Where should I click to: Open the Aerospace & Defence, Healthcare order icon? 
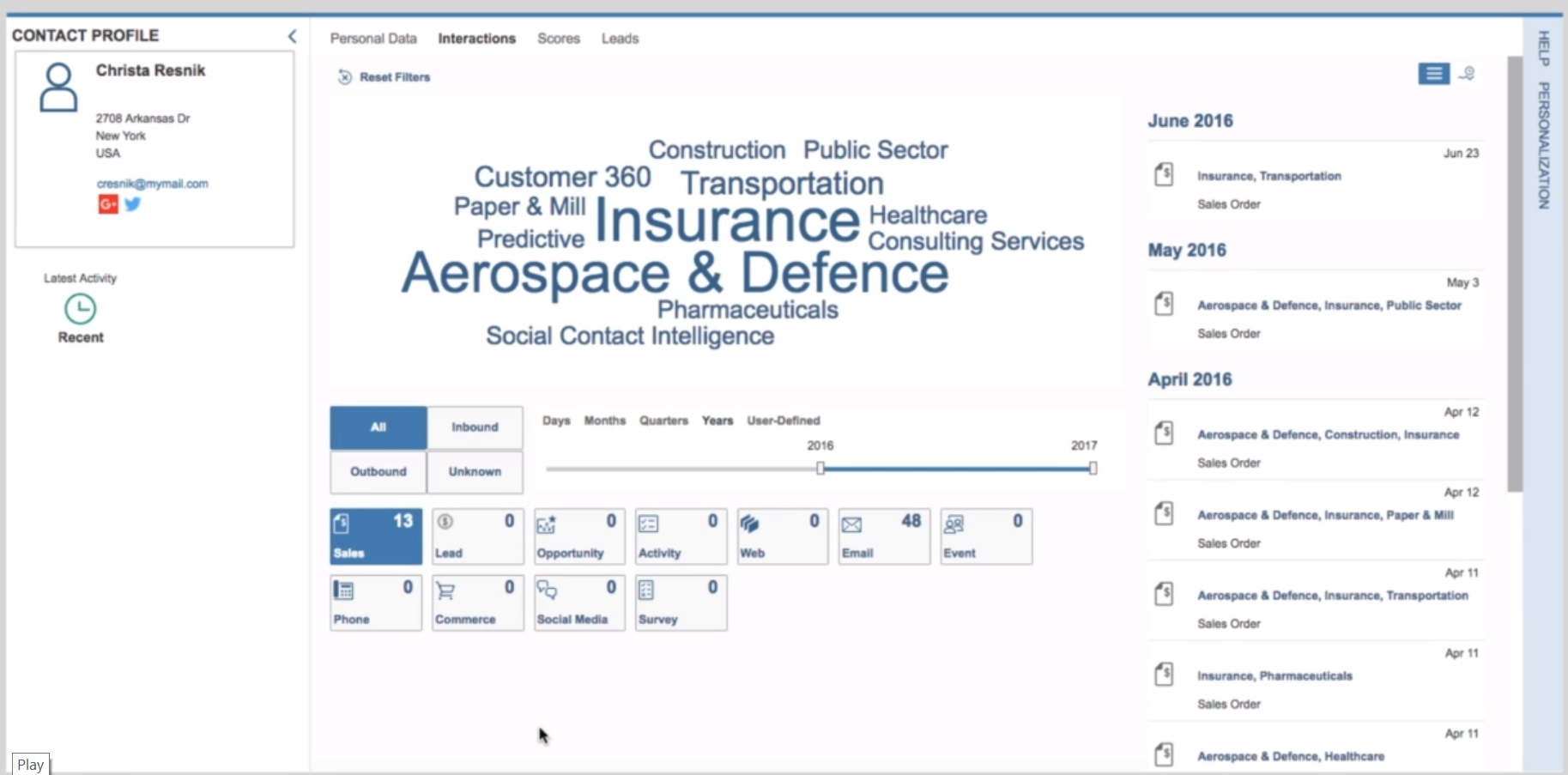[1164, 754]
